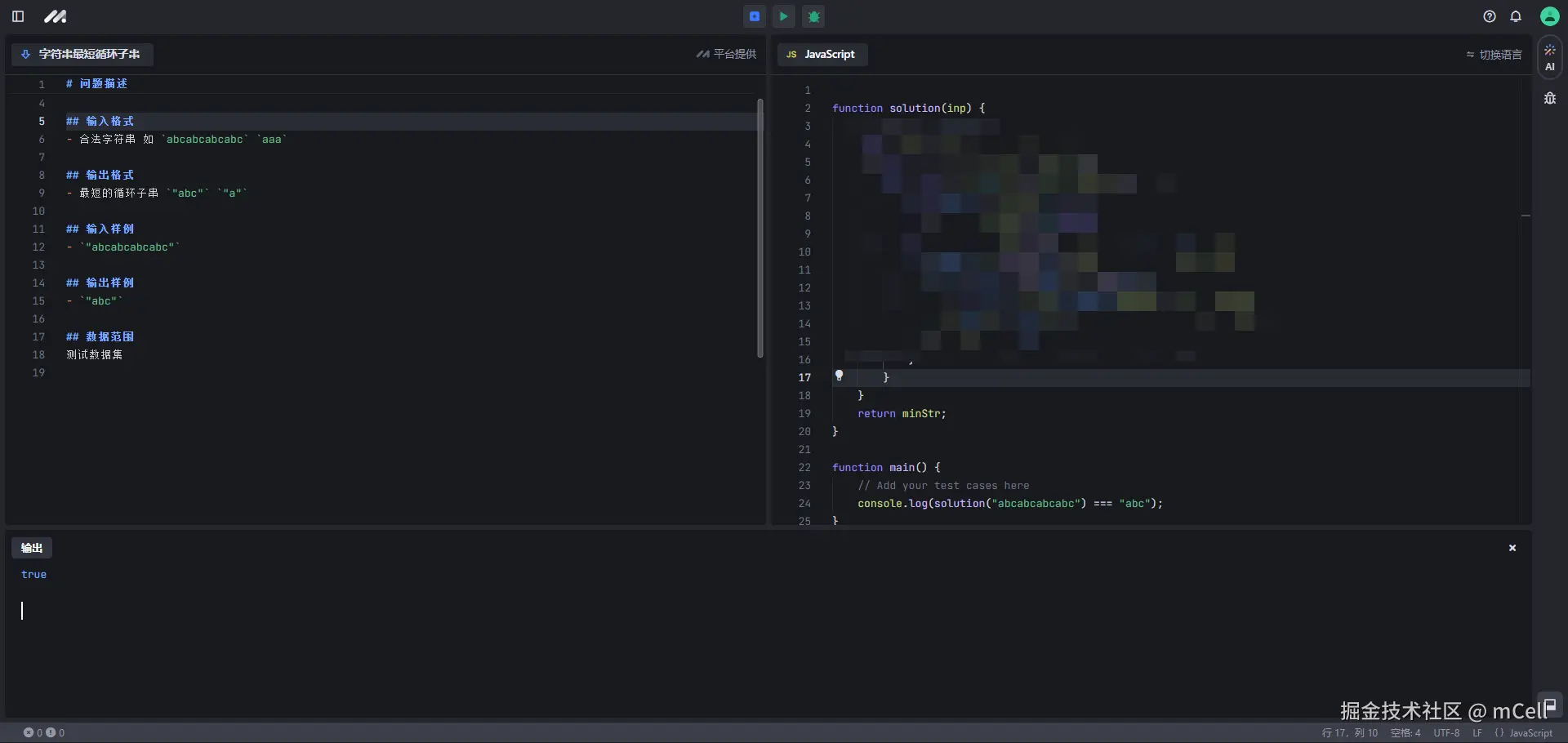Open notifications bell icon
Viewport: 1568px width, 743px height.
point(1516,16)
